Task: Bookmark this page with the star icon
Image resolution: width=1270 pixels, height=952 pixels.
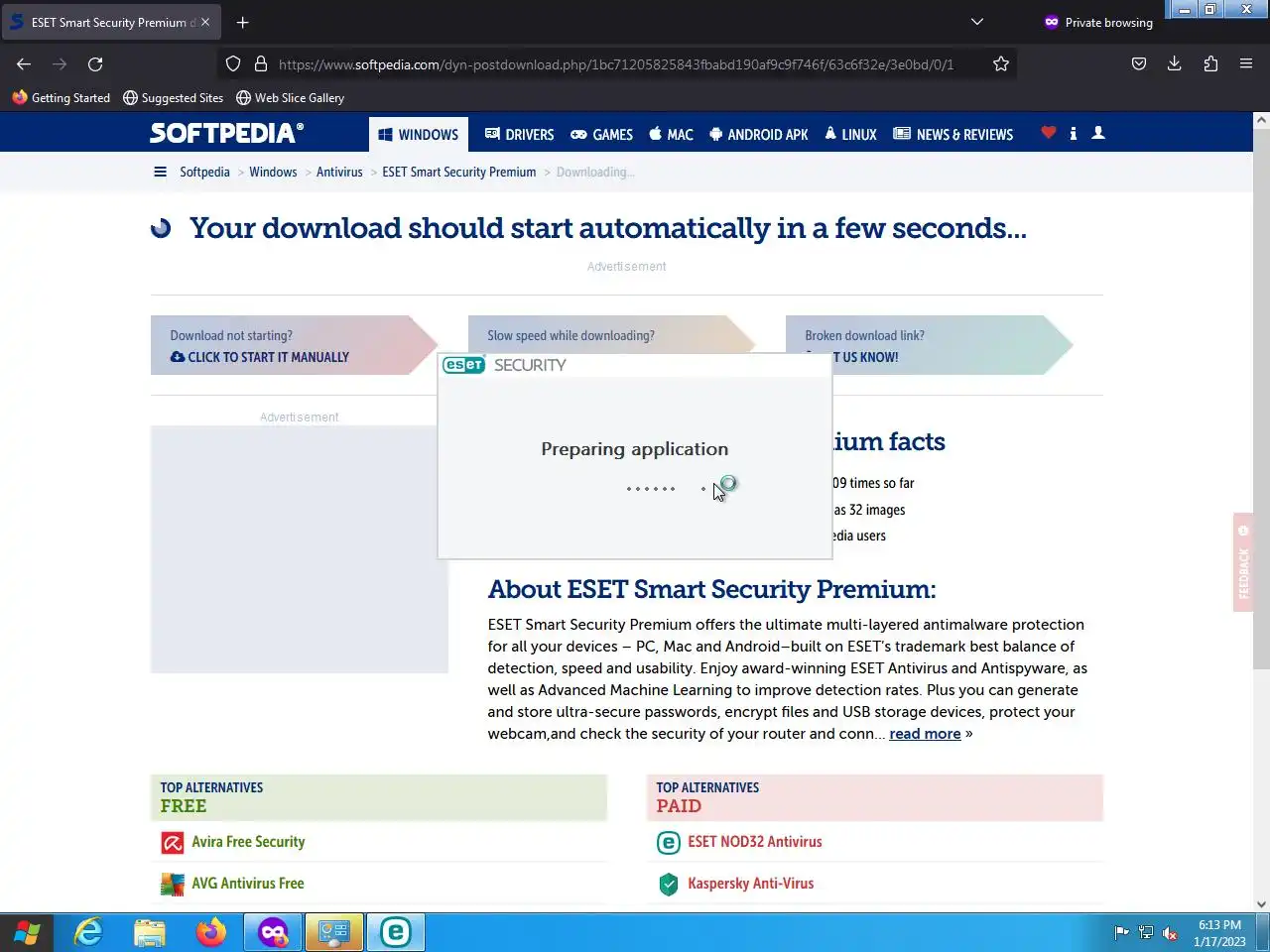Action: 1001,63
